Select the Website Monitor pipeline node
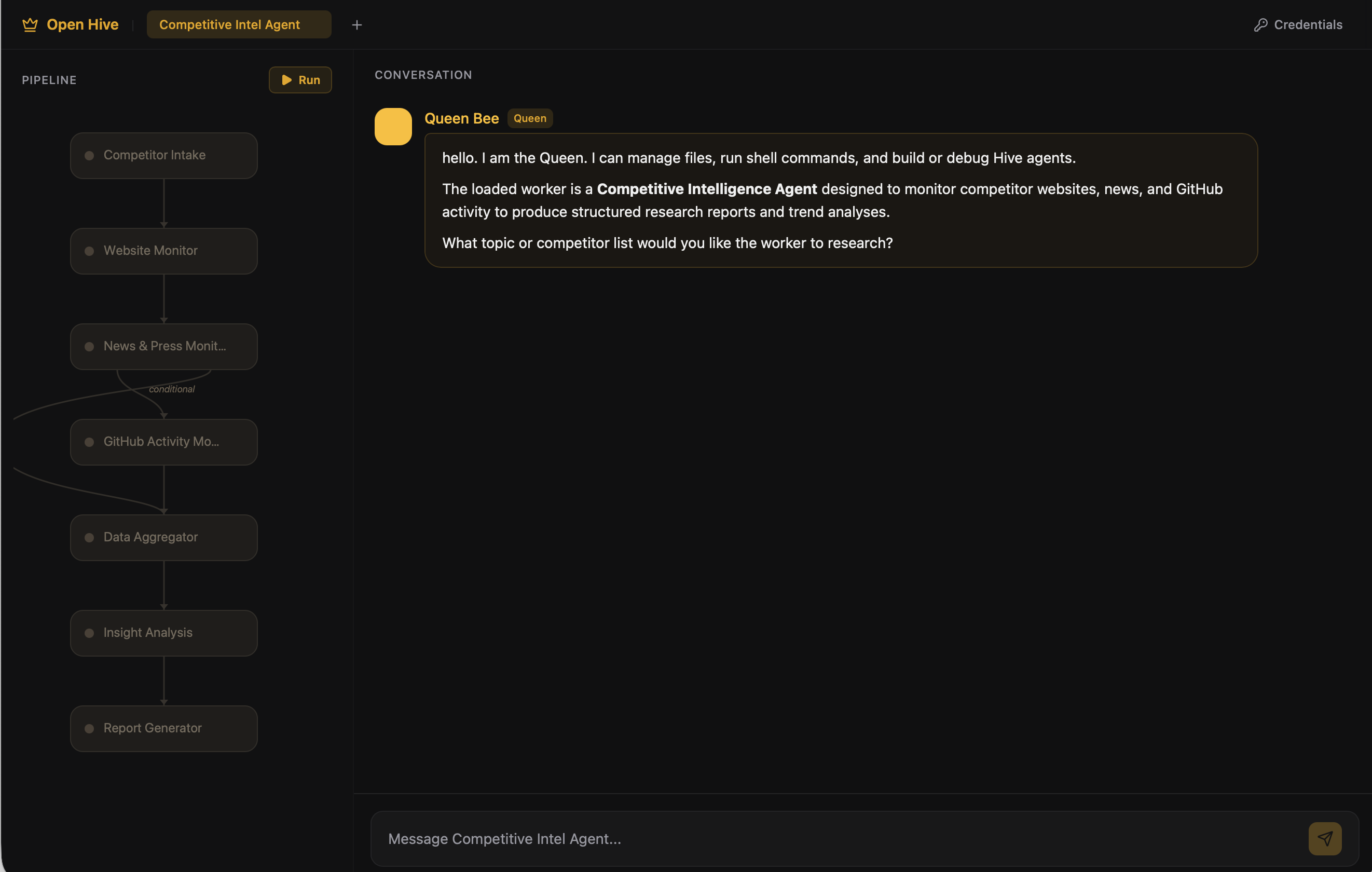 [x=163, y=251]
